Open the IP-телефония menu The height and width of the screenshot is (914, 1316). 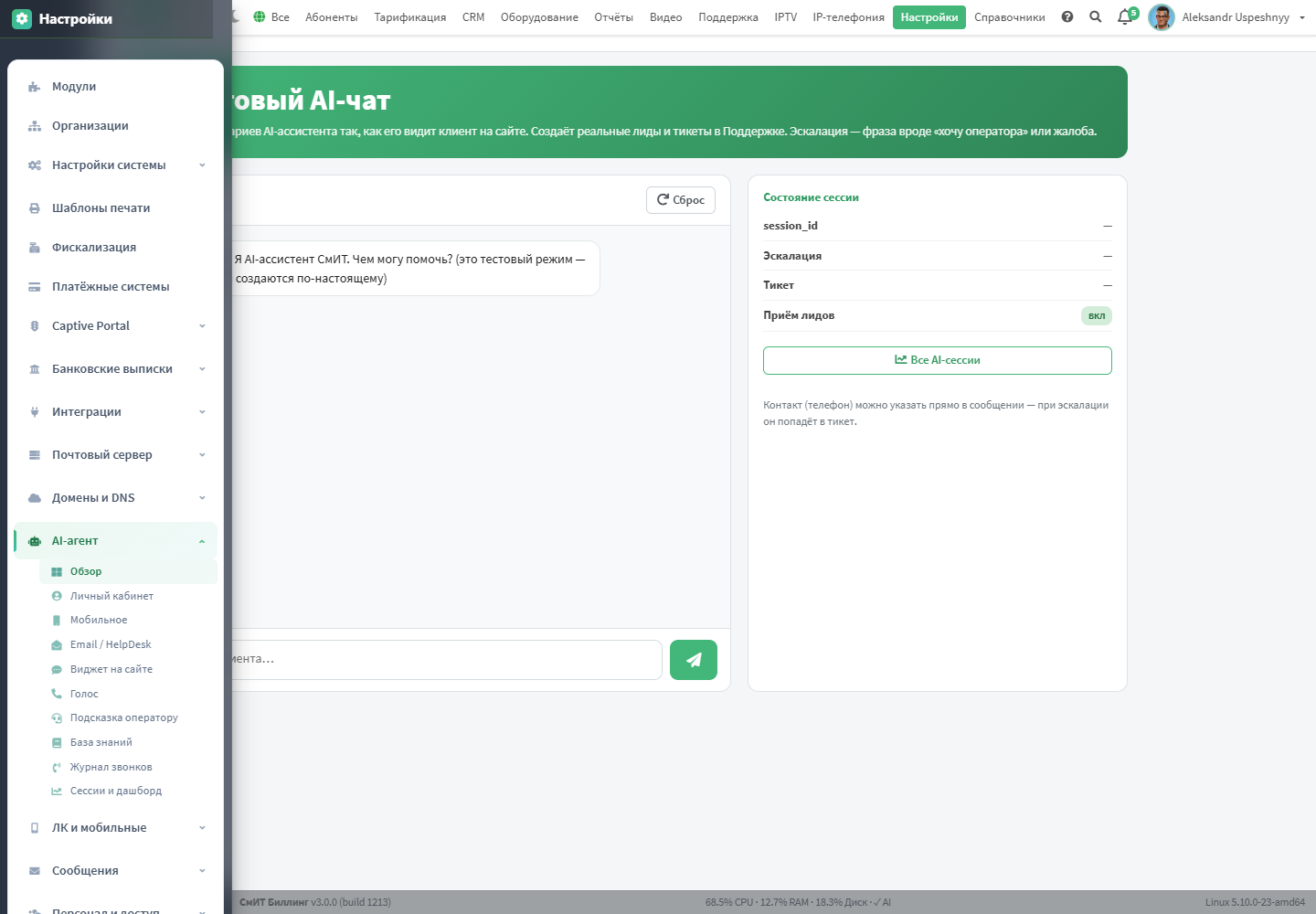click(x=849, y=17)
